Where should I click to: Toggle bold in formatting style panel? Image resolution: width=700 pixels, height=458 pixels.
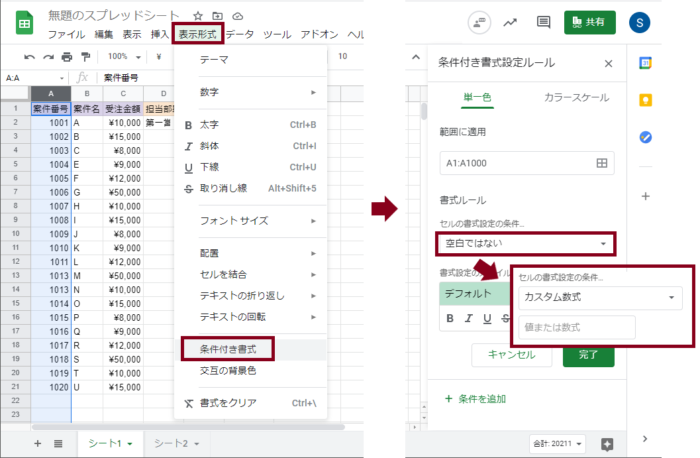click(x=450, y=319)
